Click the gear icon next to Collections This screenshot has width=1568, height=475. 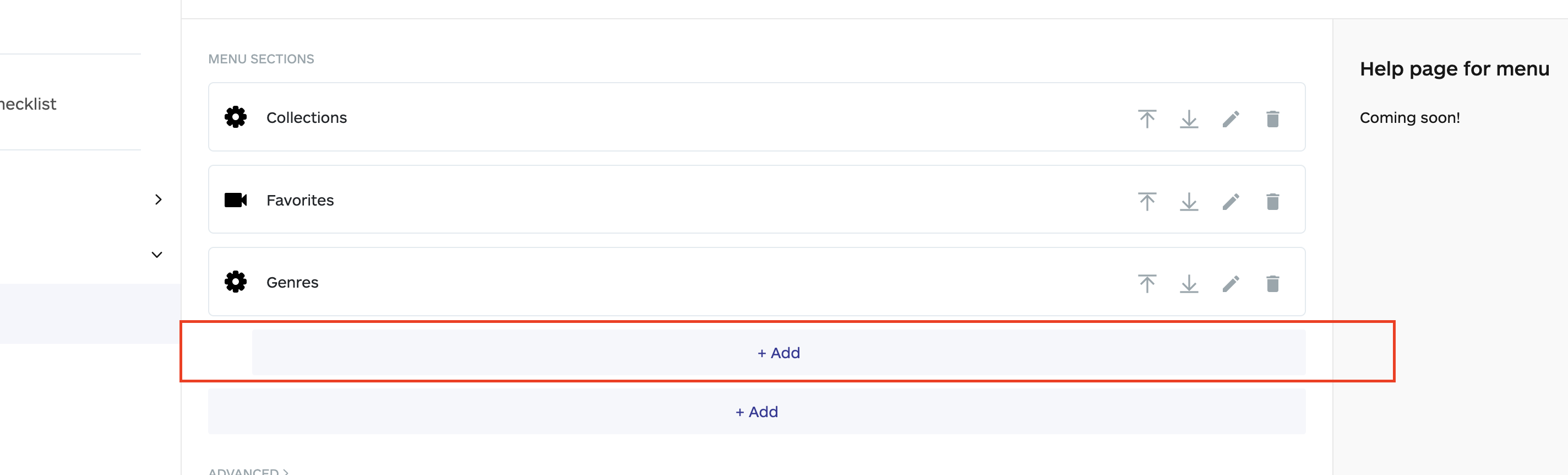[236, 117]
